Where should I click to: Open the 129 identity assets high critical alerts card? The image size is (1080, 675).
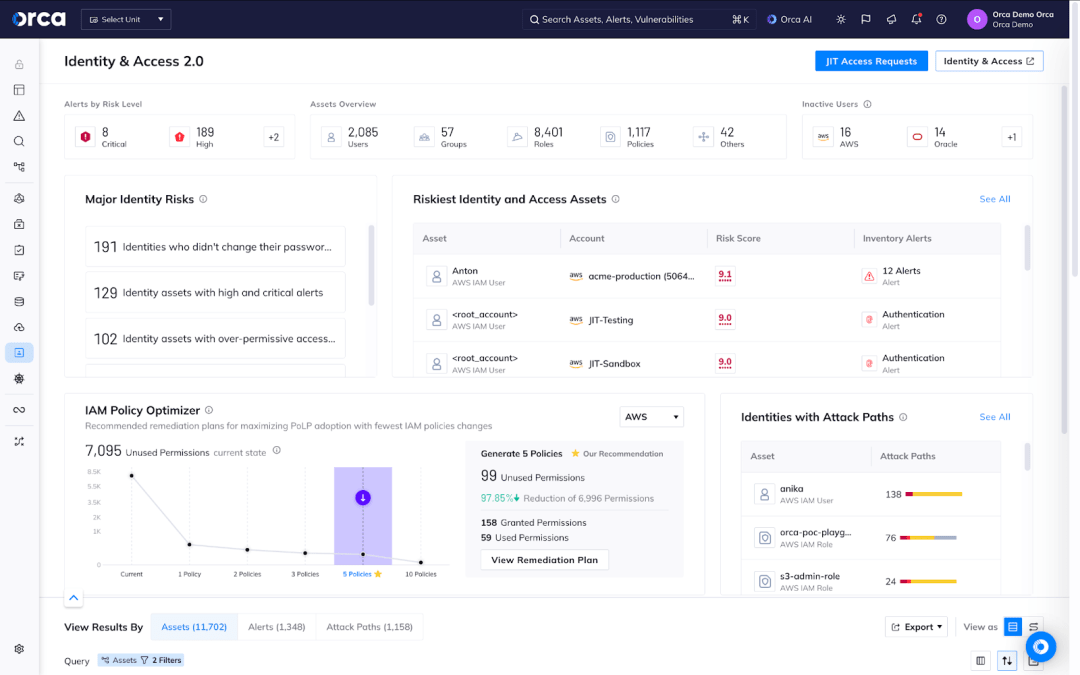click(x=215, y=293)
